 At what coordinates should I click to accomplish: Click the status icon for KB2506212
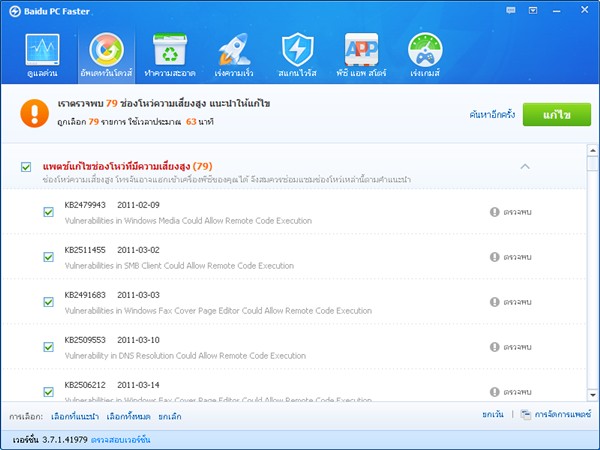coord(495,392)
